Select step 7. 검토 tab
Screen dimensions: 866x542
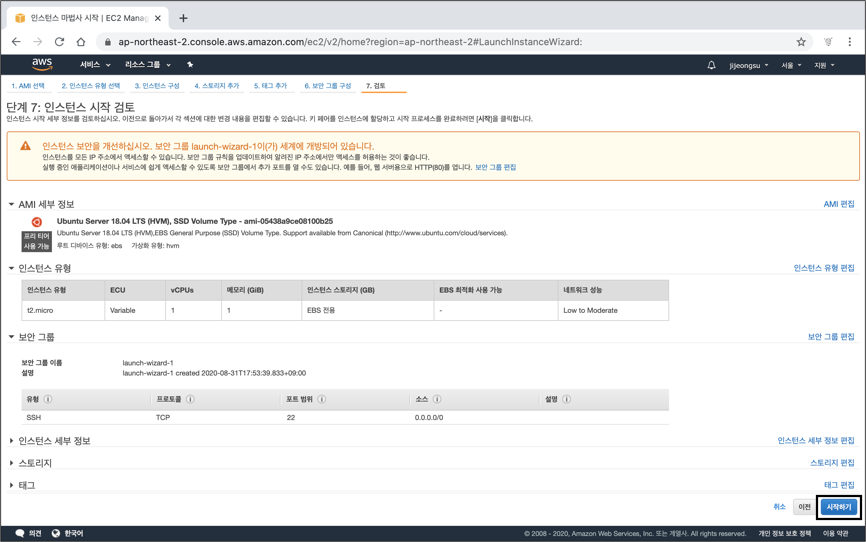point(376,86)
